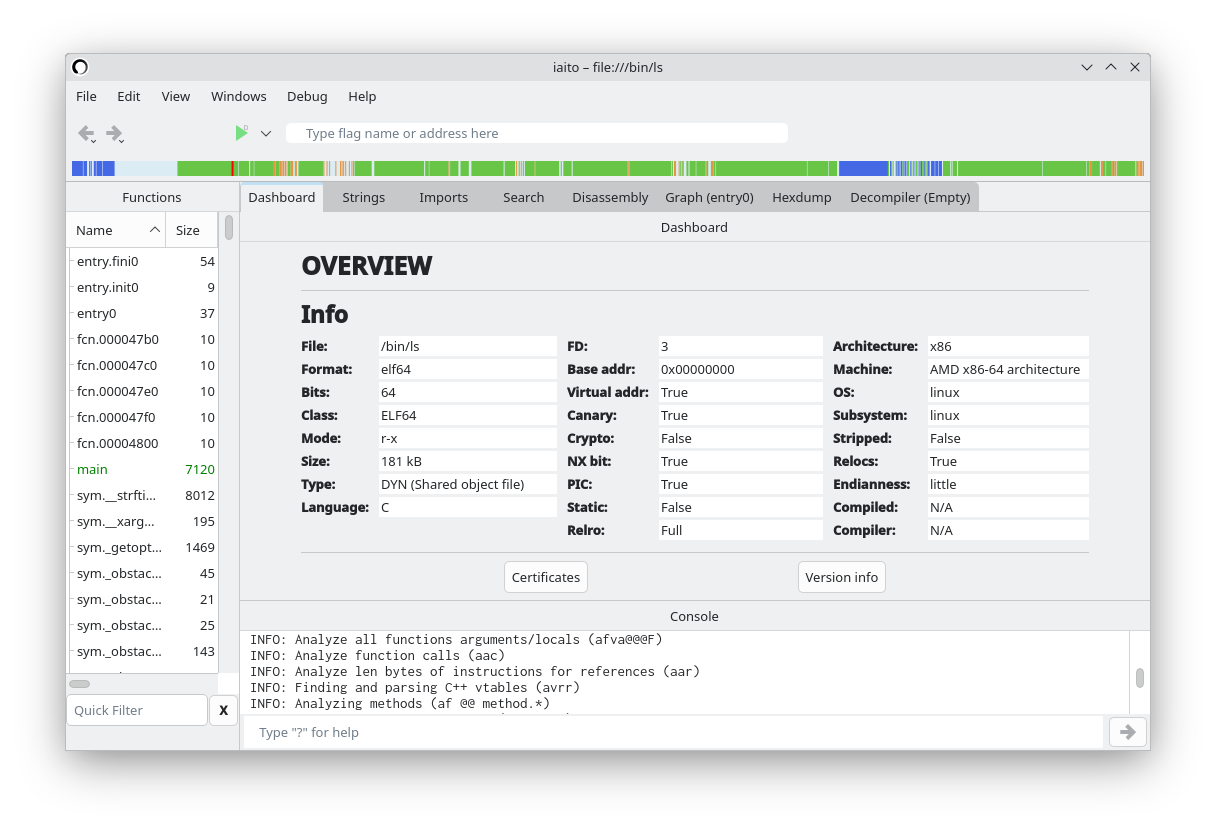Click the flag name or address field

pos(537,133)
